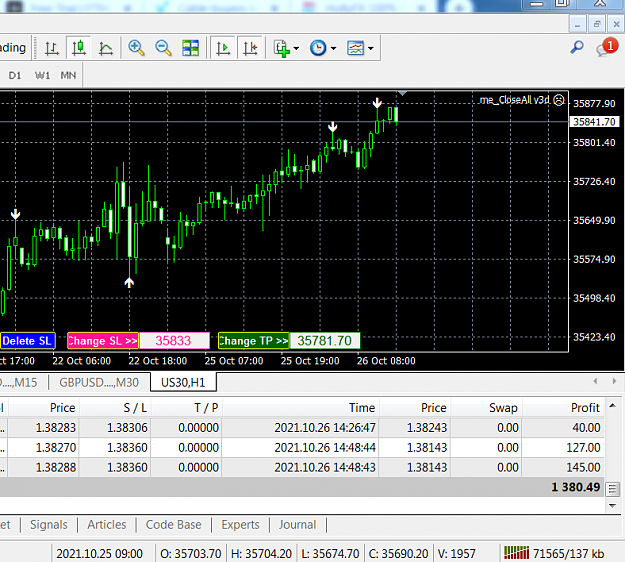Tile windows with the grid icon
Viewport: 625px width, 562px height.
(x=191, y=48)
